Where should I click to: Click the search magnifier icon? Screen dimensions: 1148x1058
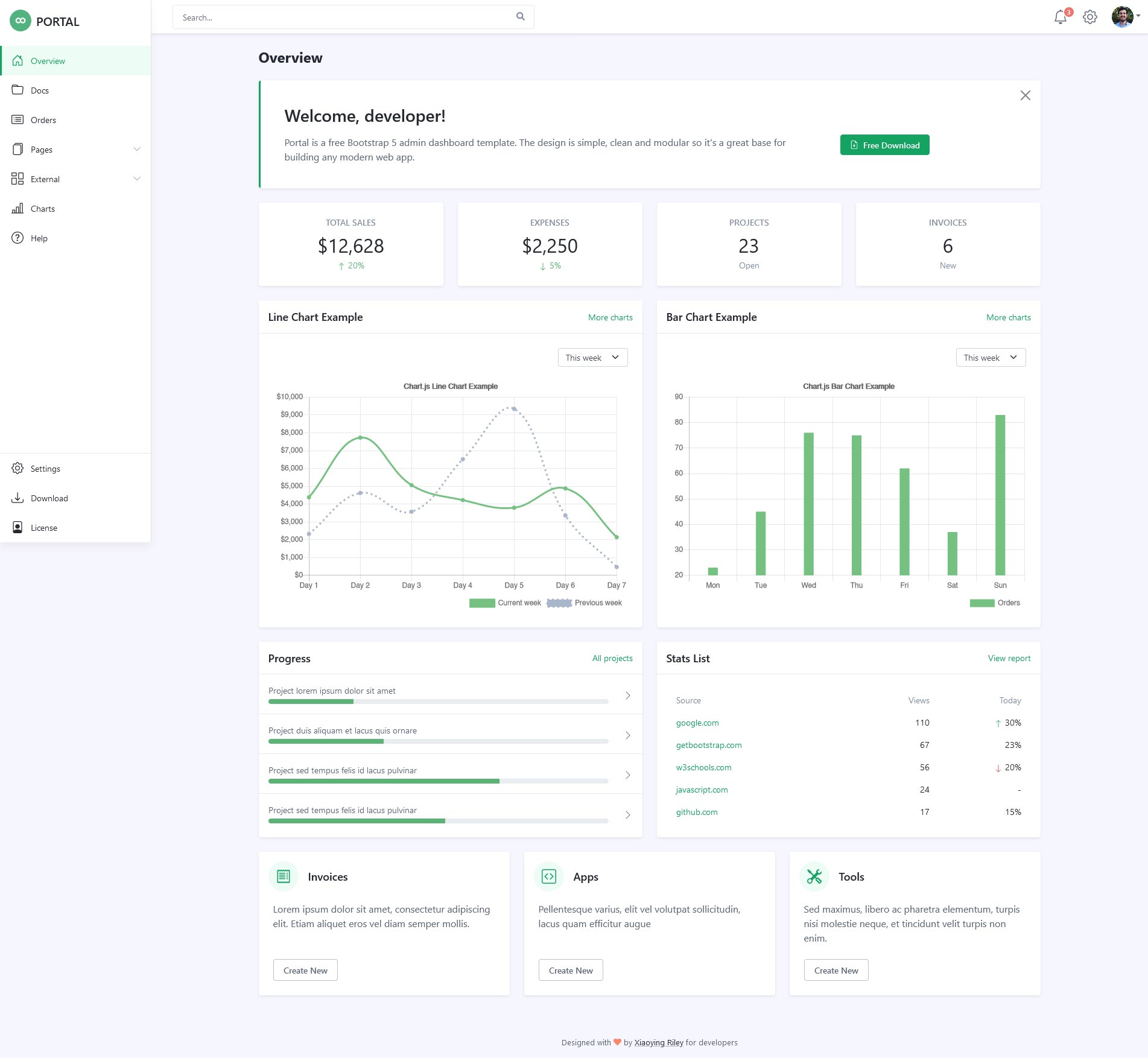[x=520, y=16]
